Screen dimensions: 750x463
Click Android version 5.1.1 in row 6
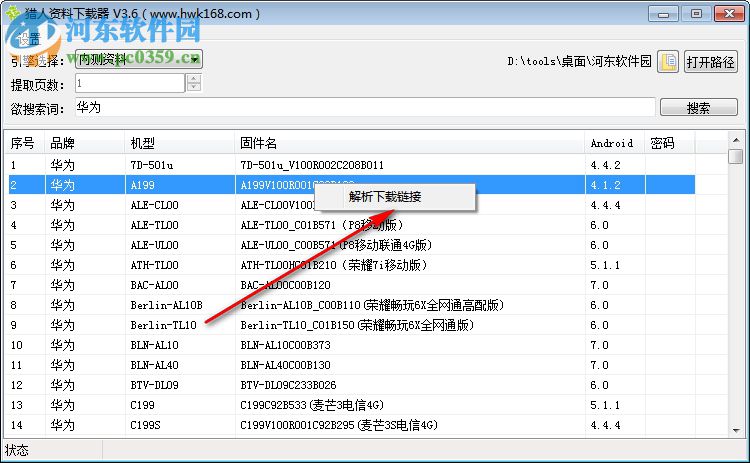click(605, 265)
